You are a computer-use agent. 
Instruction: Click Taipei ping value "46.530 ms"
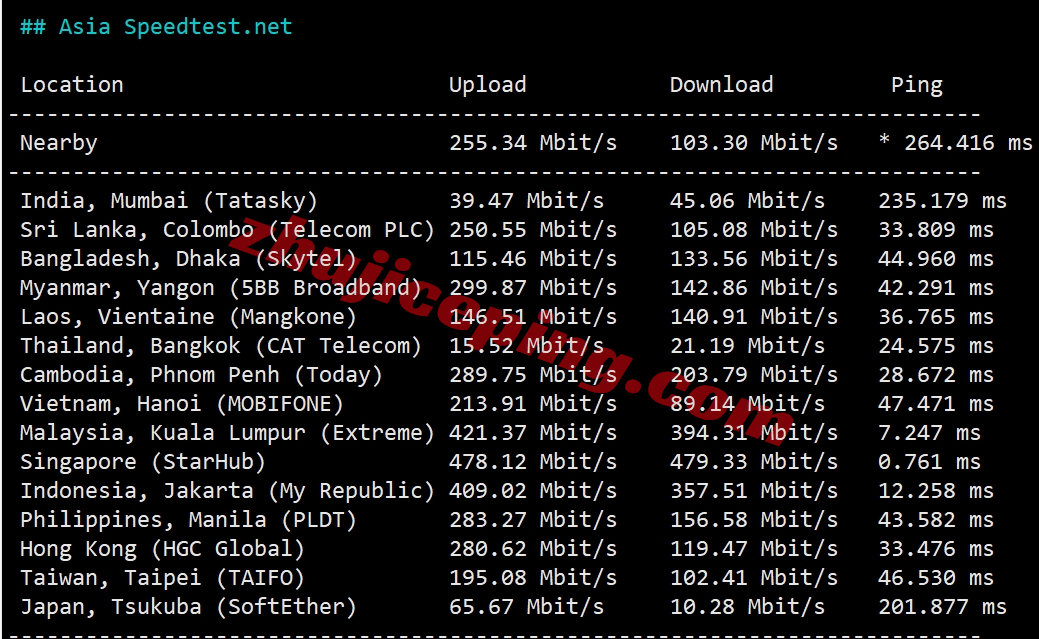tap(936, 578)
